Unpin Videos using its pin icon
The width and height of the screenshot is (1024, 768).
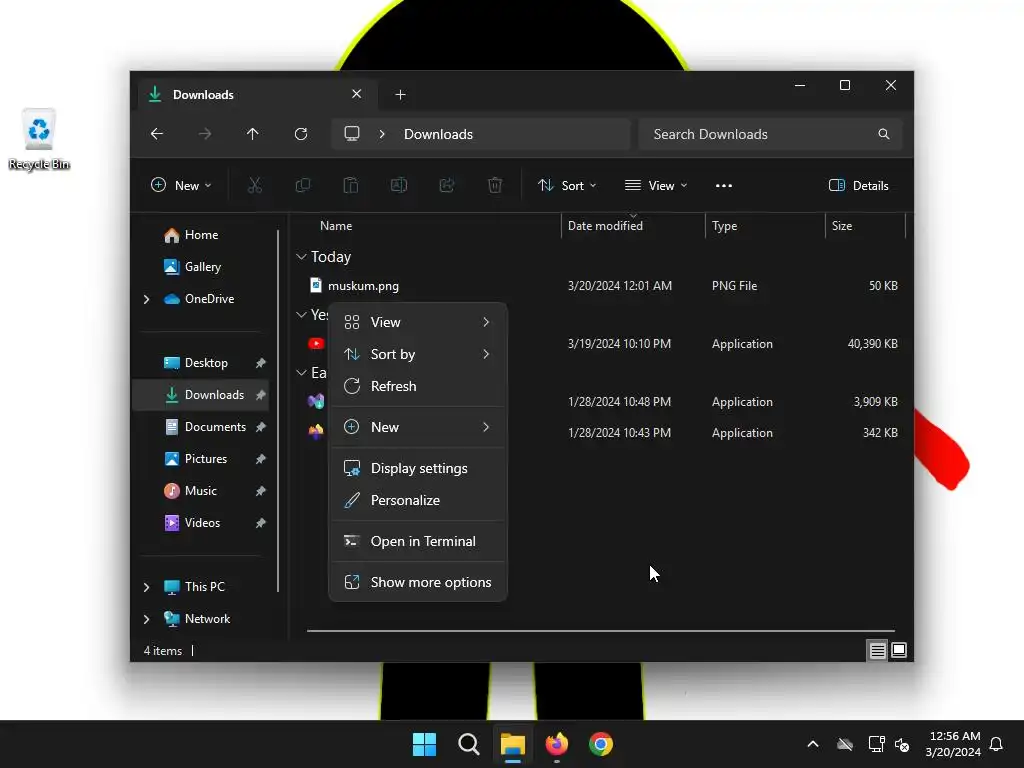261,523
